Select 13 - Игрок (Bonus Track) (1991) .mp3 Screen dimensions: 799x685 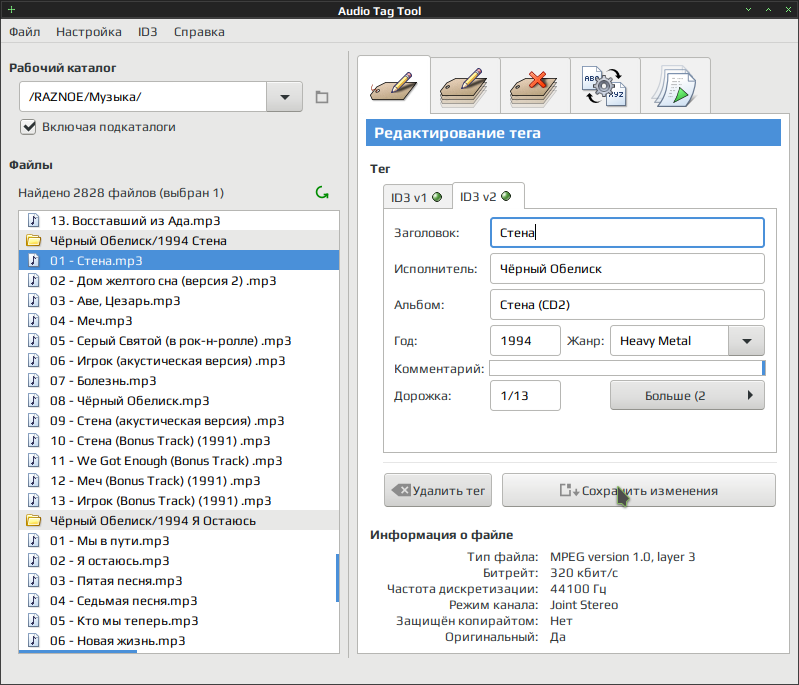click(x=179, y=500)
